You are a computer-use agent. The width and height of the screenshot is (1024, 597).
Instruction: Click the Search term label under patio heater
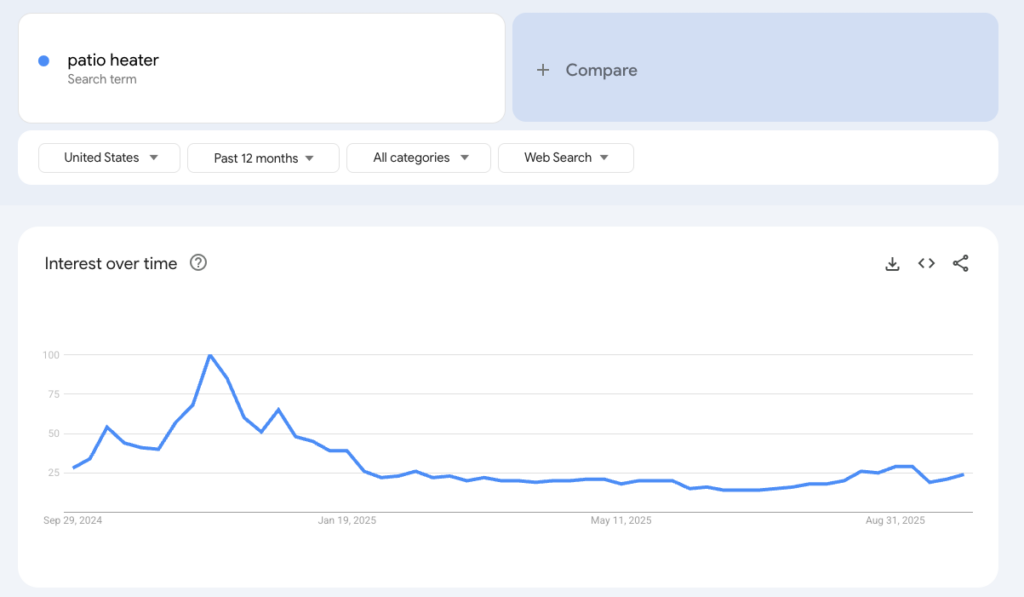coord(102,79)
